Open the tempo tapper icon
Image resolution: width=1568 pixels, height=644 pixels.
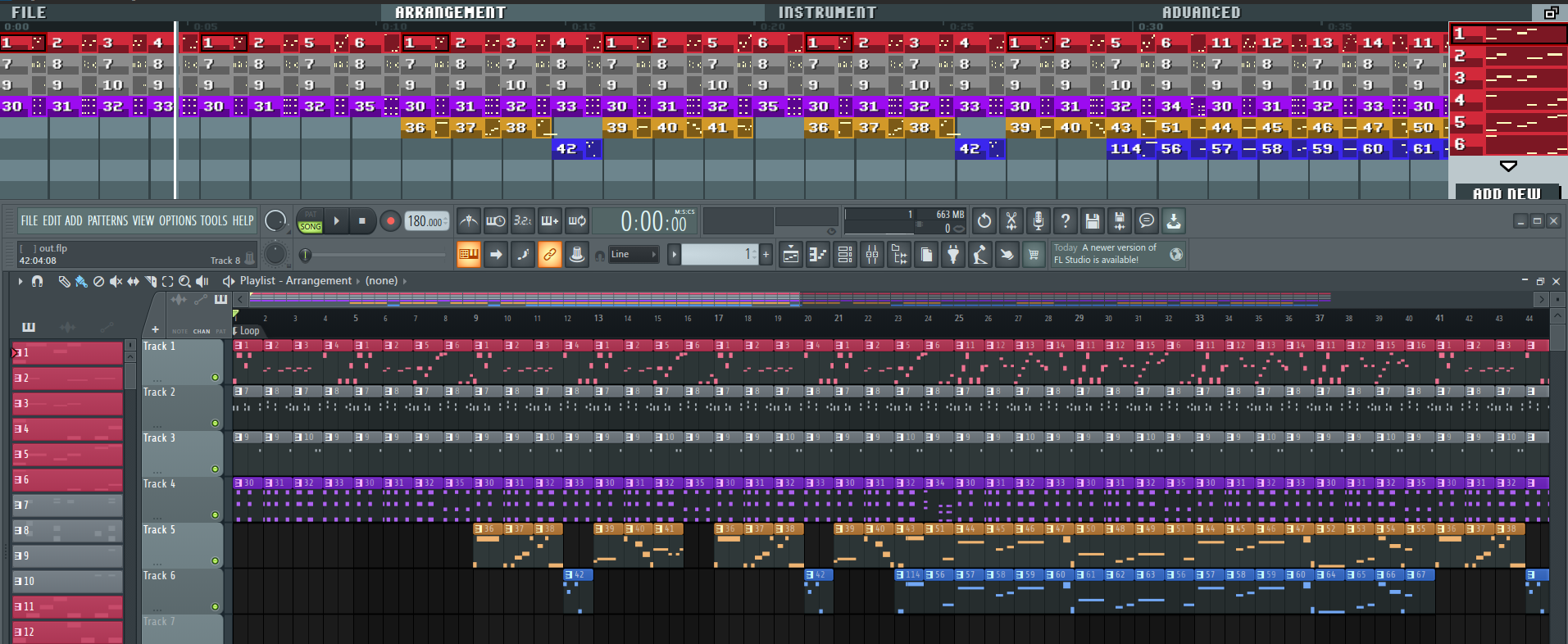tap(980, 255)
